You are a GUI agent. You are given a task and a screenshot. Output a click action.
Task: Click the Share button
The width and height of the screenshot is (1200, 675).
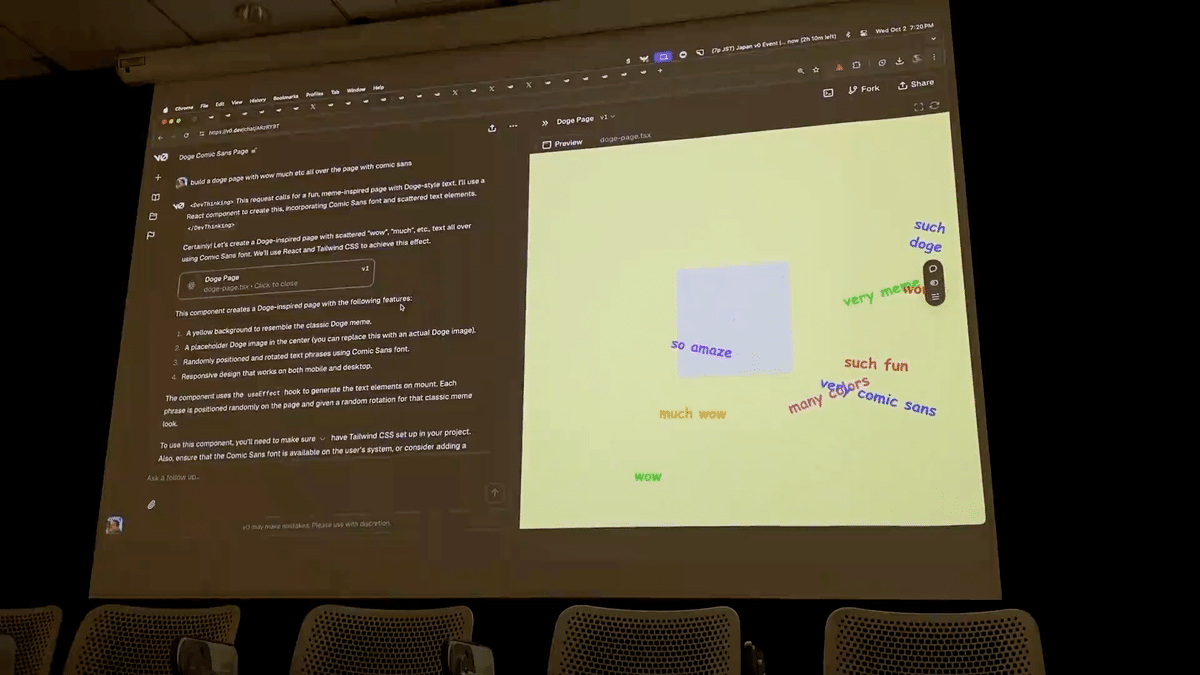[x=916, y=84]
